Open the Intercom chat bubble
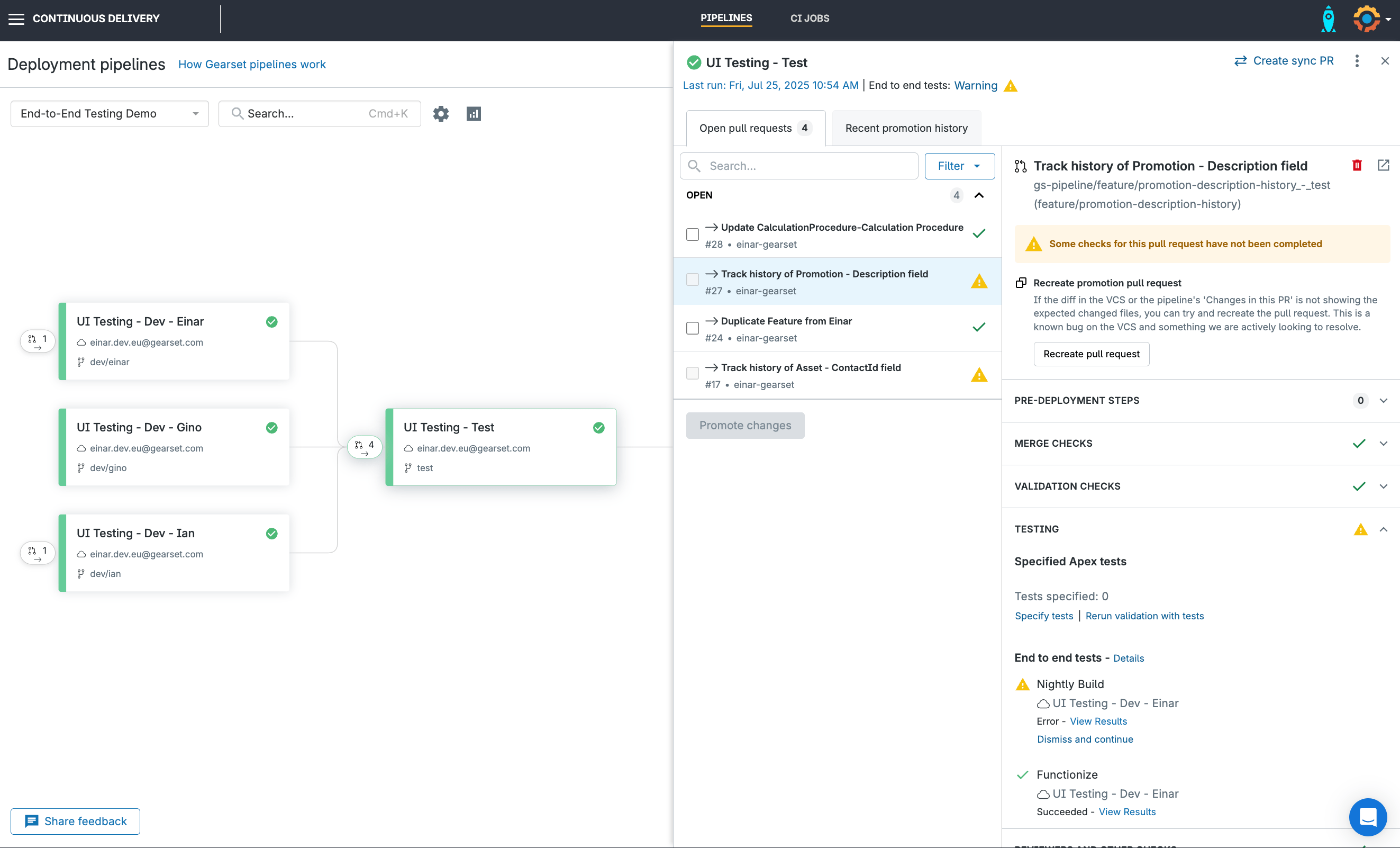Image resolution: width=1400 pixels, height=848 pixels. click(1368, 817)
